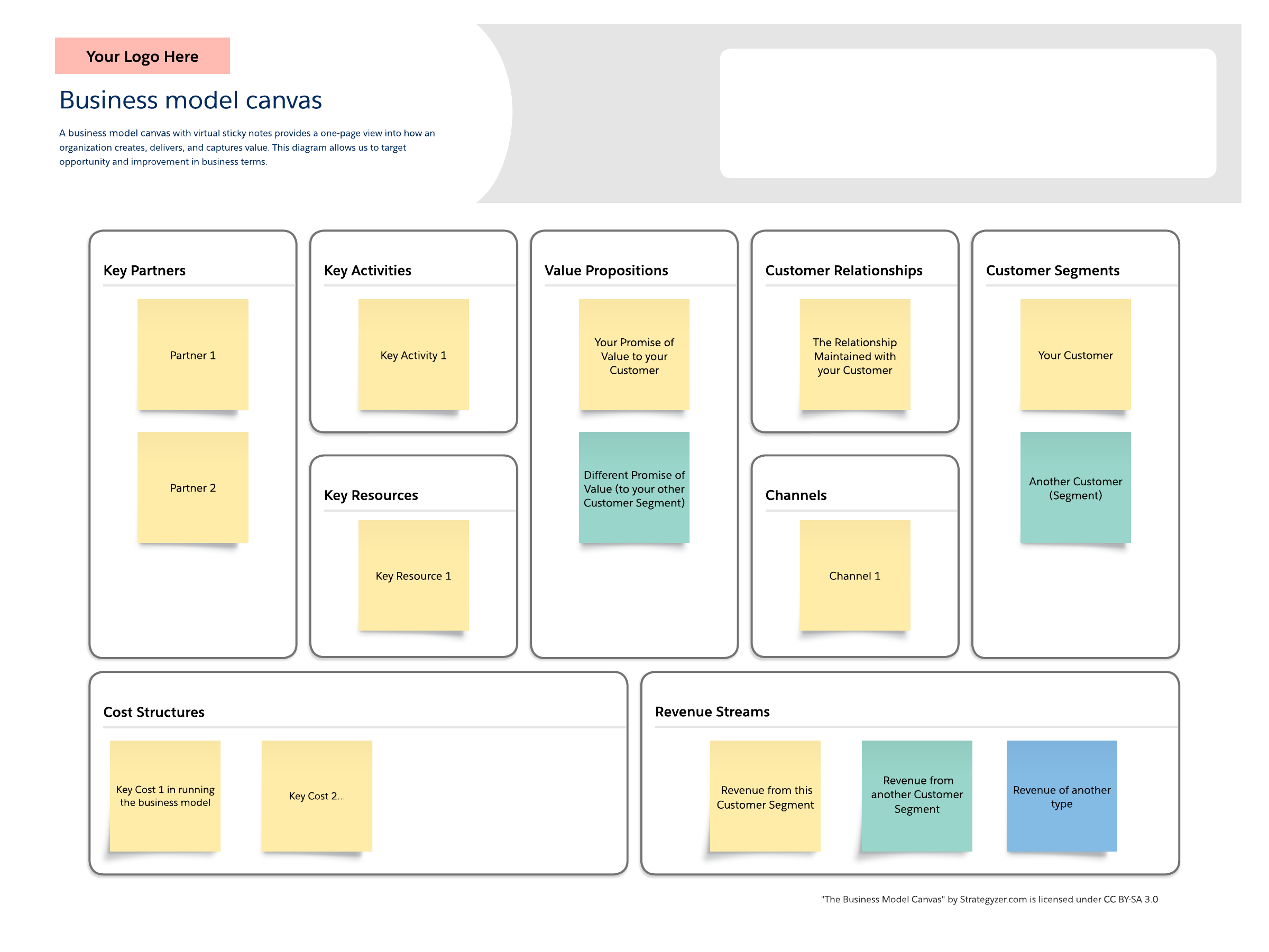Viewport: 1269px width, 952px height.
Task: Click the empty white header box
Action: tap(967, 113)
